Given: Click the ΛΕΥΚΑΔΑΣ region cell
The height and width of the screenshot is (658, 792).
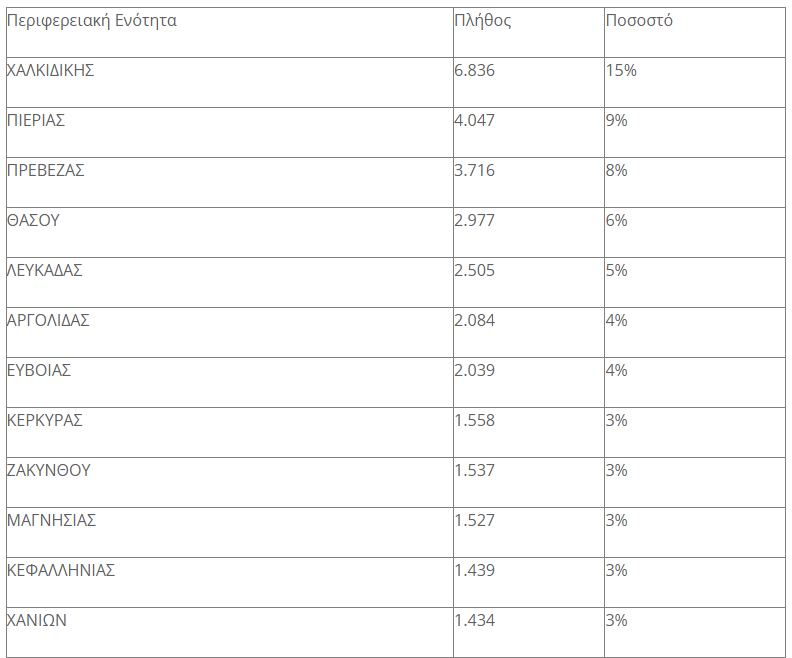Looking at the screenshot, I should (44, 271).
